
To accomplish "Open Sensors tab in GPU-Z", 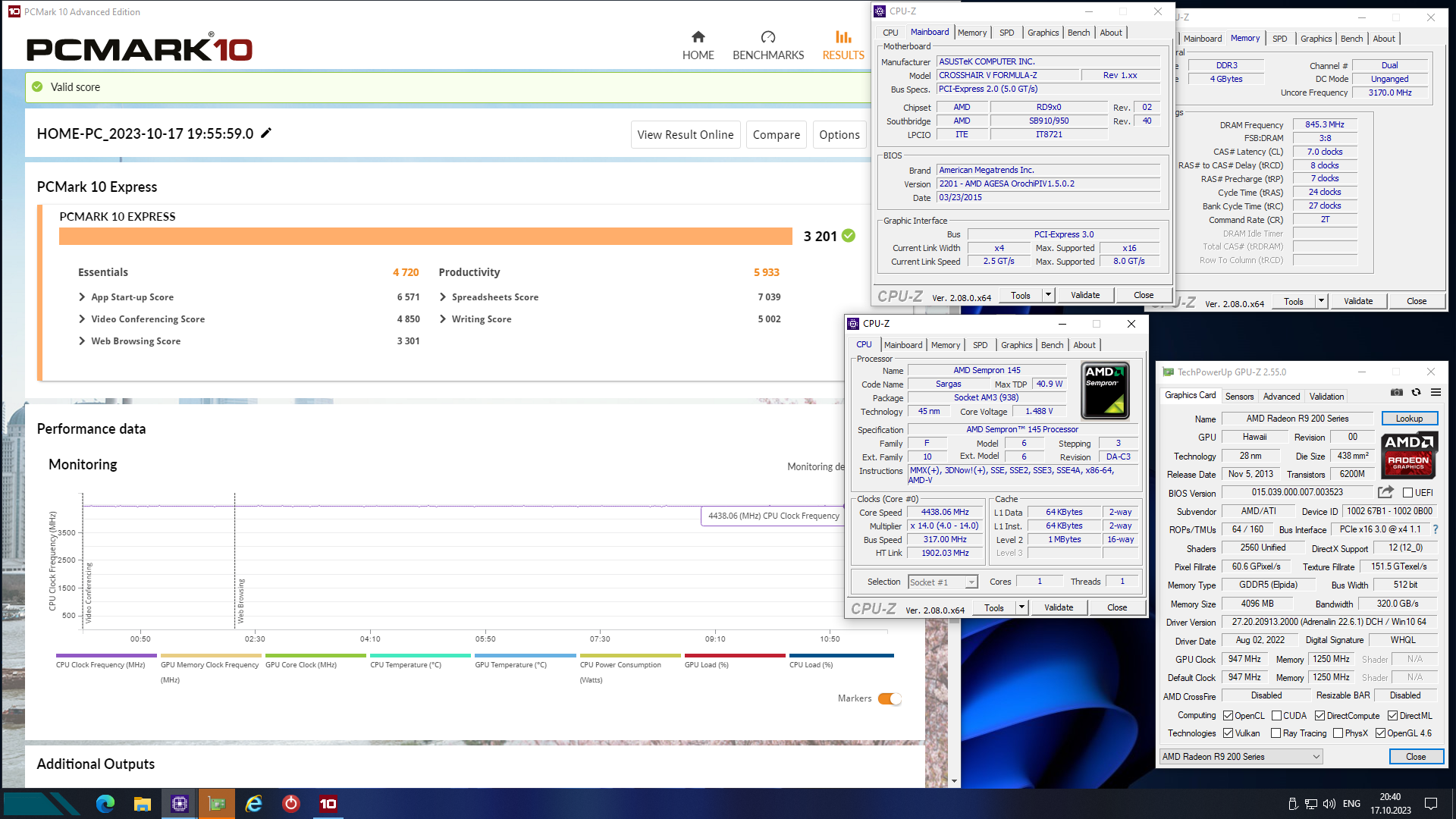I will pyautogui.click(x=1239, y=397).
